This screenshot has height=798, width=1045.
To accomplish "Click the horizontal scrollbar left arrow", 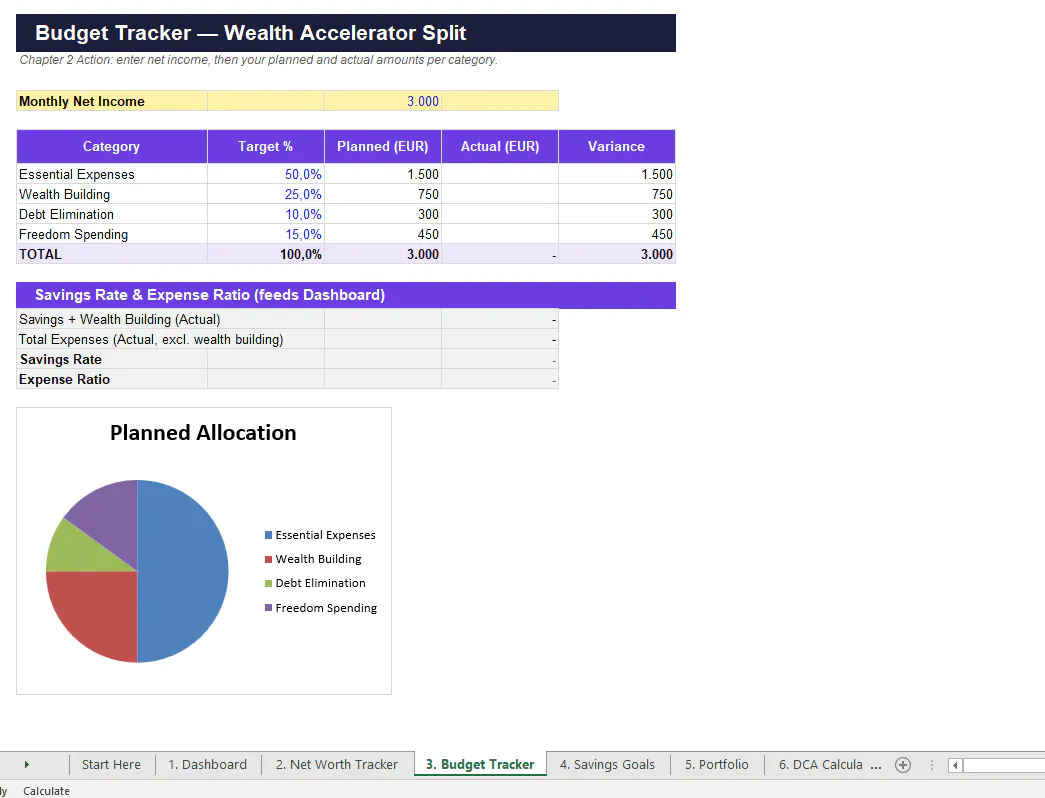I will pyautogui.click(x=955, y=765).
